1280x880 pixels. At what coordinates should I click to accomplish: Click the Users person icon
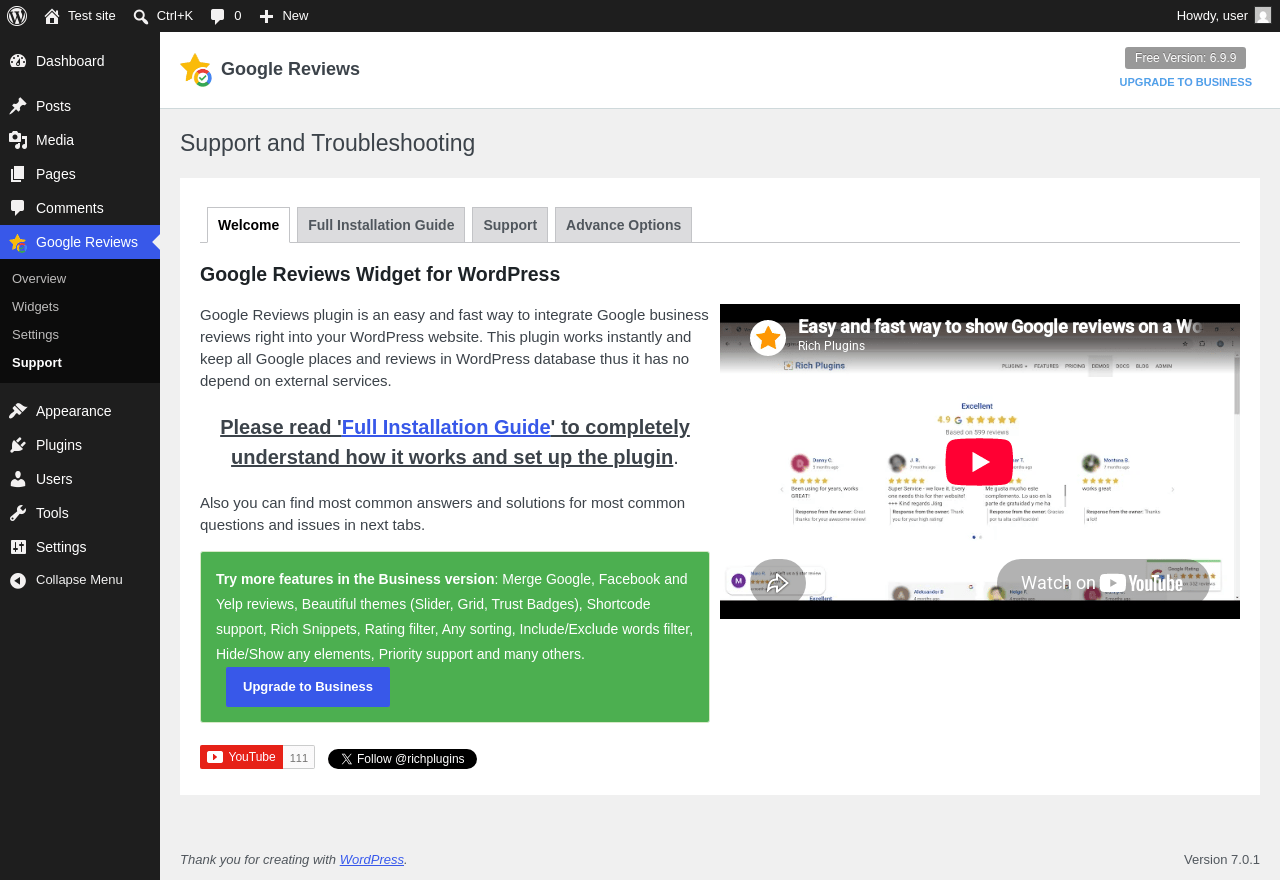(18, 479)
